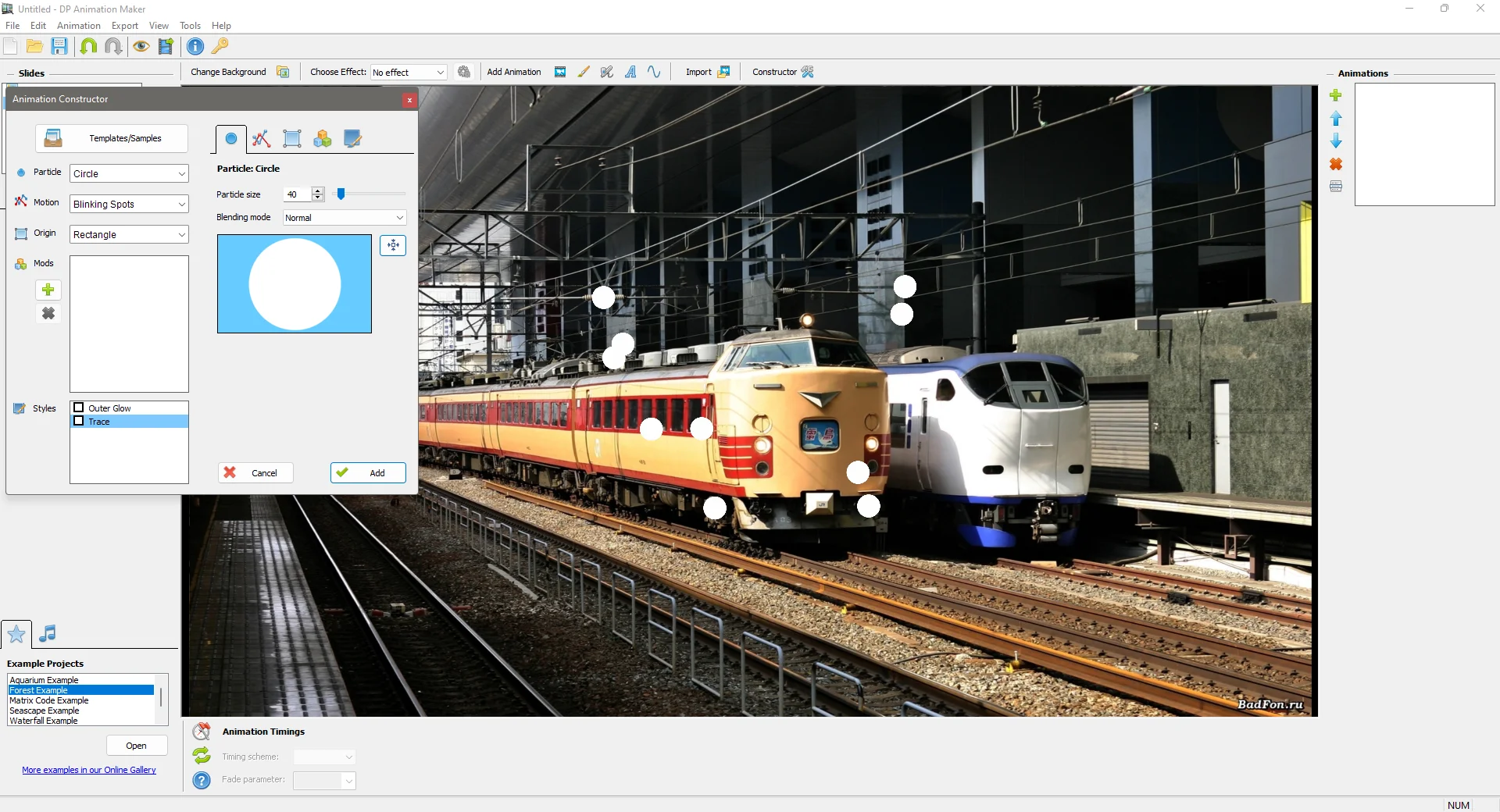1500x812 pixels.
Task: Enable the Outer Glow style checkbox
Action: tap(79, 408)
